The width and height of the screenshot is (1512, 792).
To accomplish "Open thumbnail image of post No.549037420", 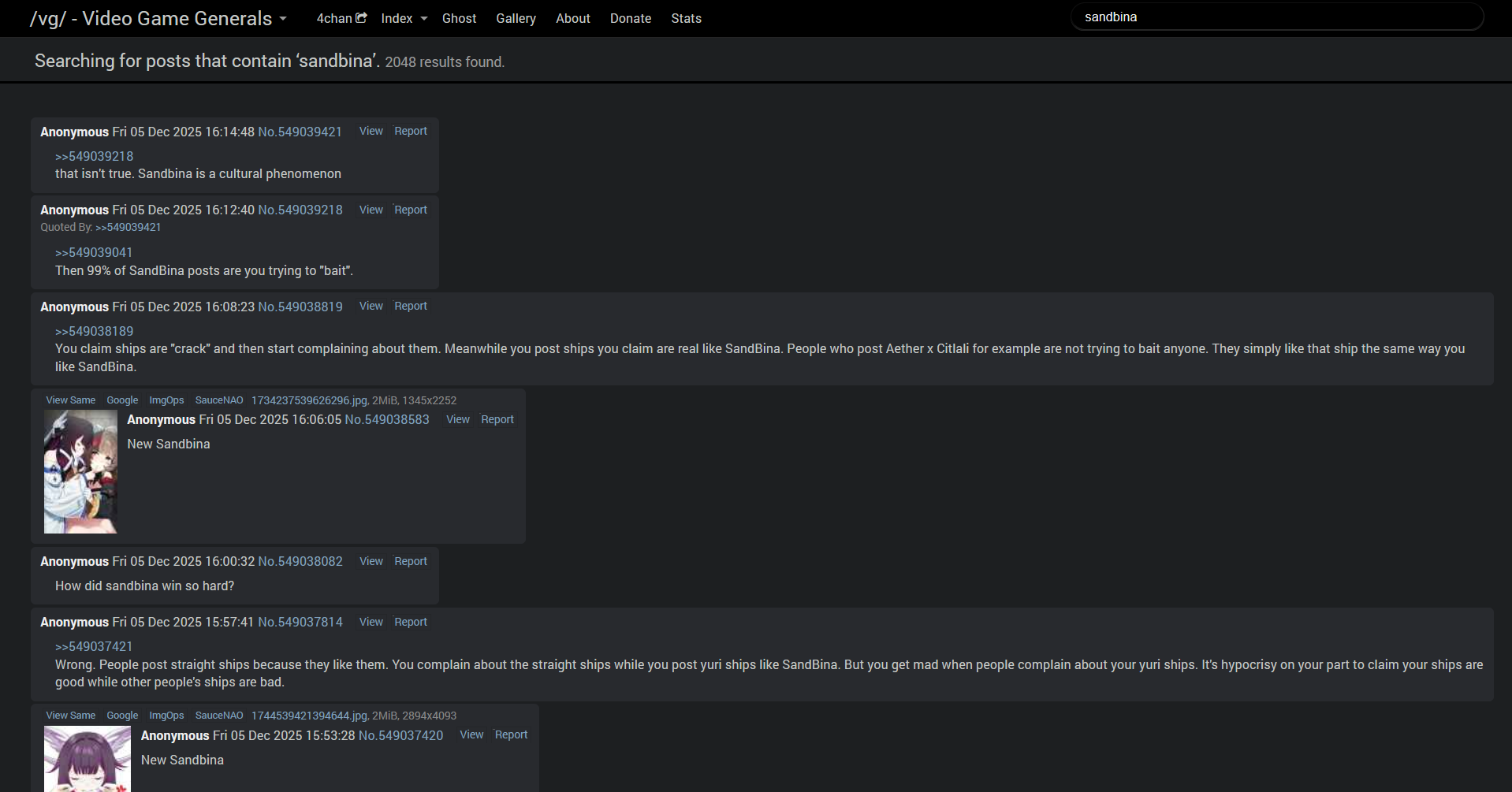I will pyautogui.click(x=88, y=758).
